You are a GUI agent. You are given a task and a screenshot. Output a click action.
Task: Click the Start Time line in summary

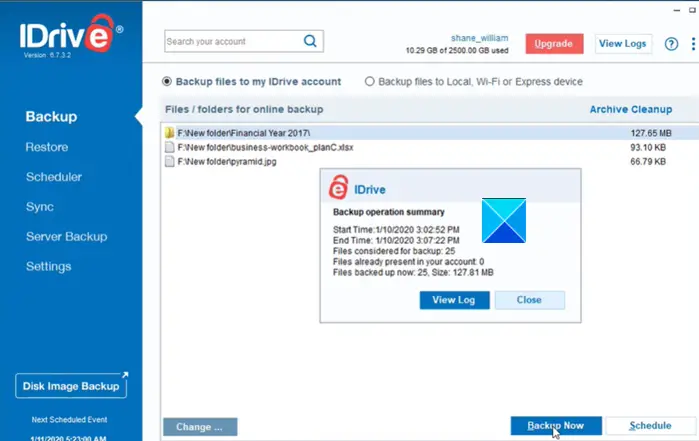click(396, 230)
